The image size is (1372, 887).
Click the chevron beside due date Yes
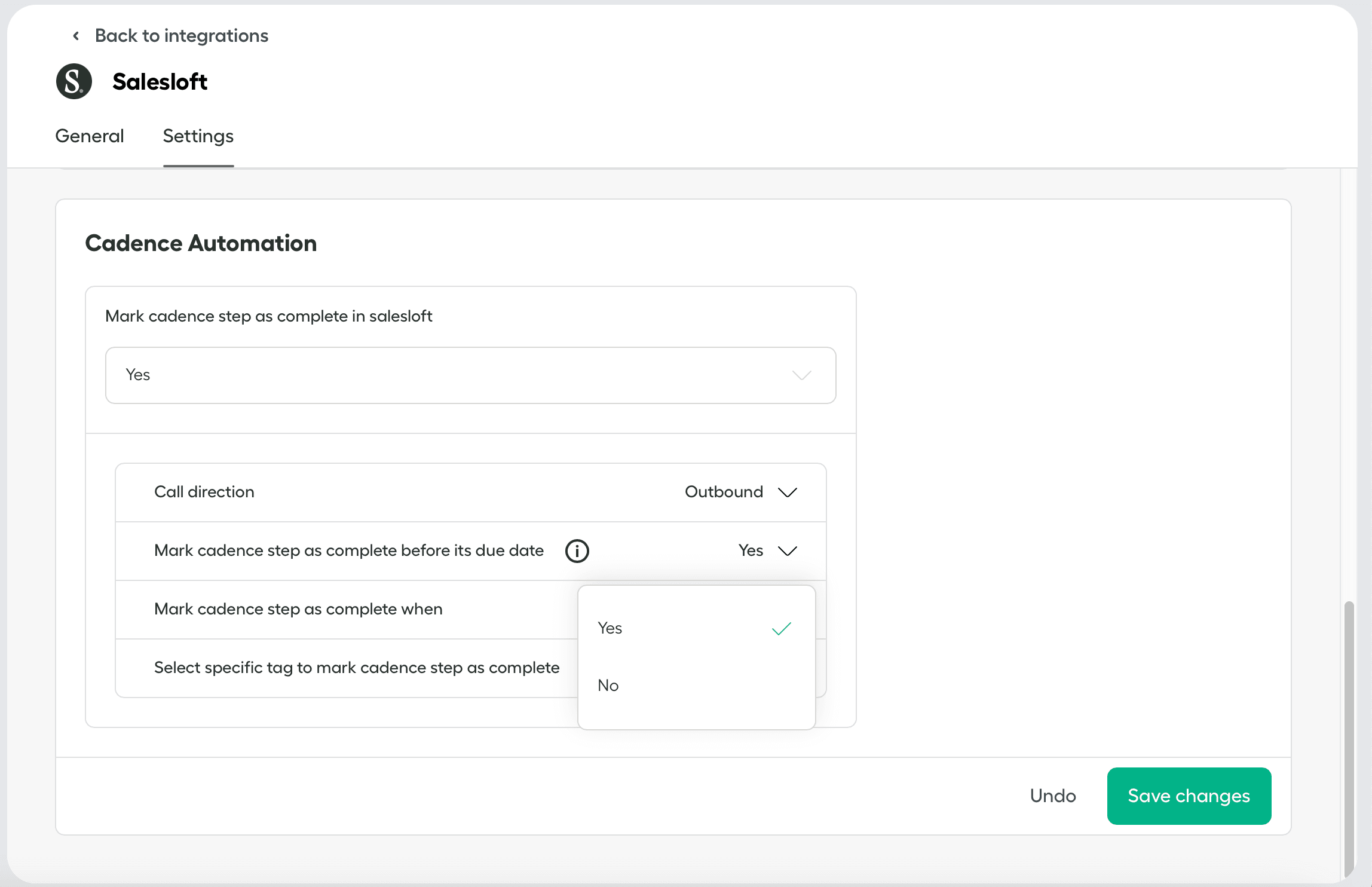pos(788,550)
